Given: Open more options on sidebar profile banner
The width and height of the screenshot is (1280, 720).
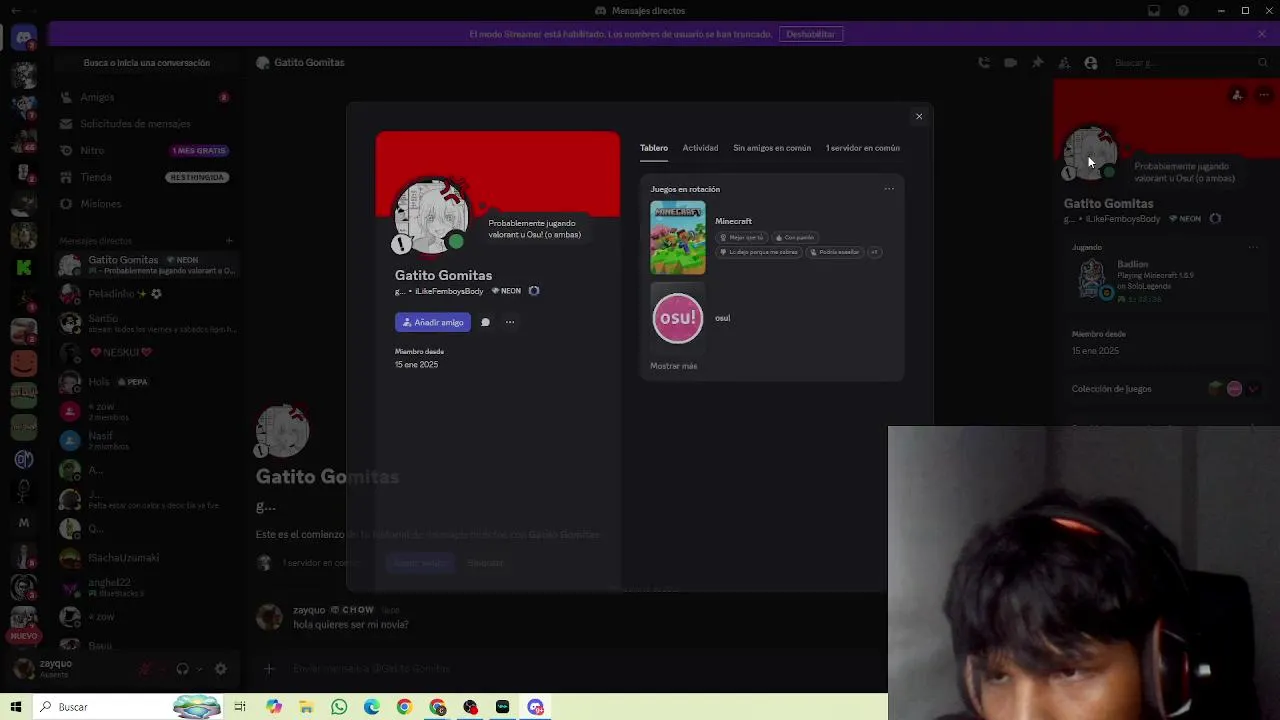Looking at the screenshot, I should (1264, 95).
